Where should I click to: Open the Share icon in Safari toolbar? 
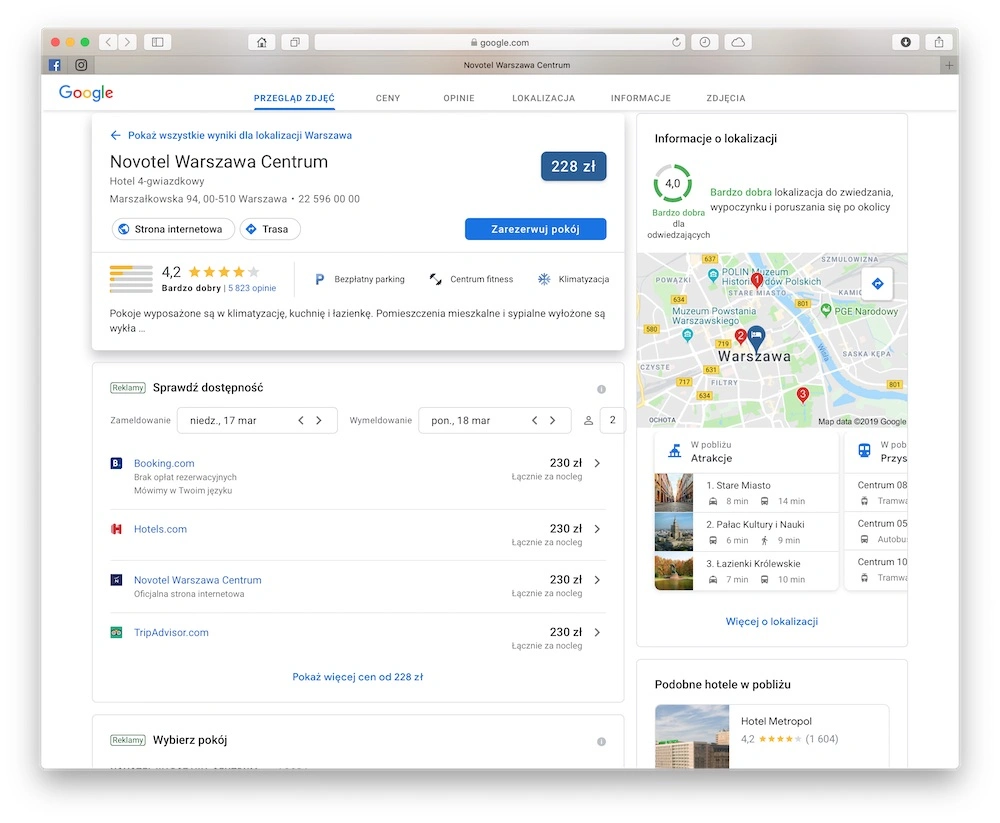point(939,42)
